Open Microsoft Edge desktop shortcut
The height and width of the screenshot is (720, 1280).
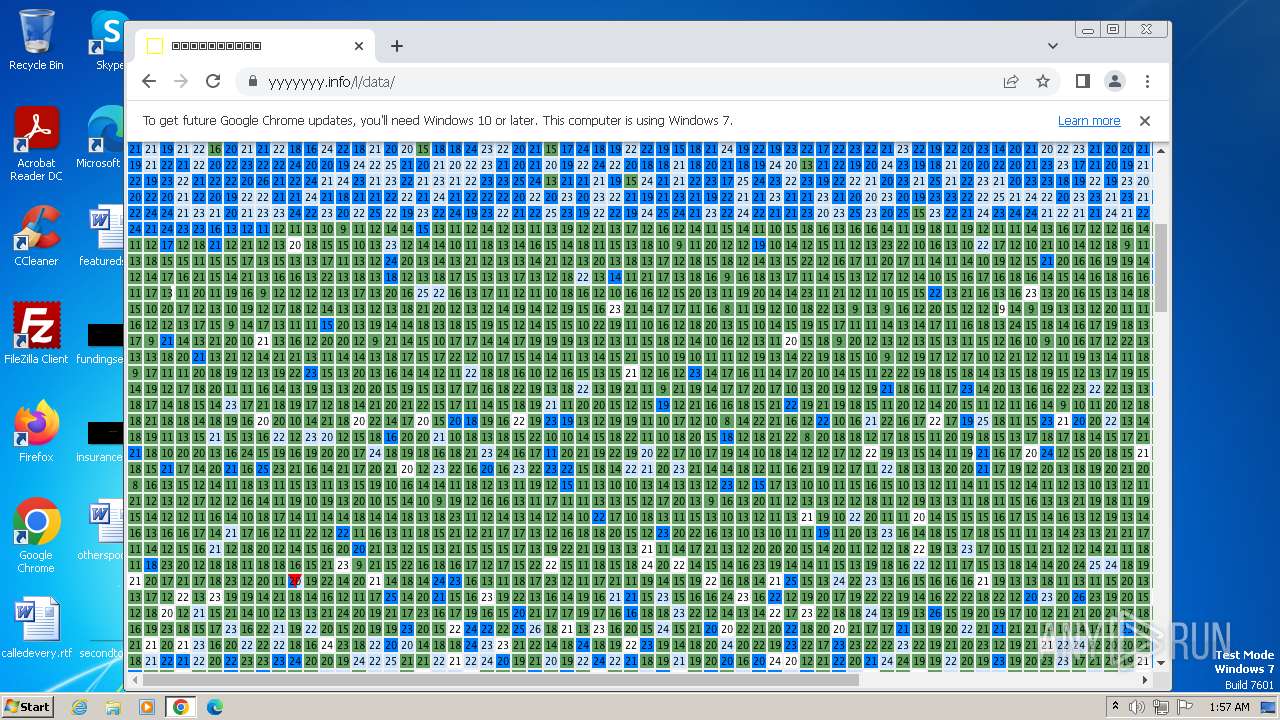pos(104,138)
